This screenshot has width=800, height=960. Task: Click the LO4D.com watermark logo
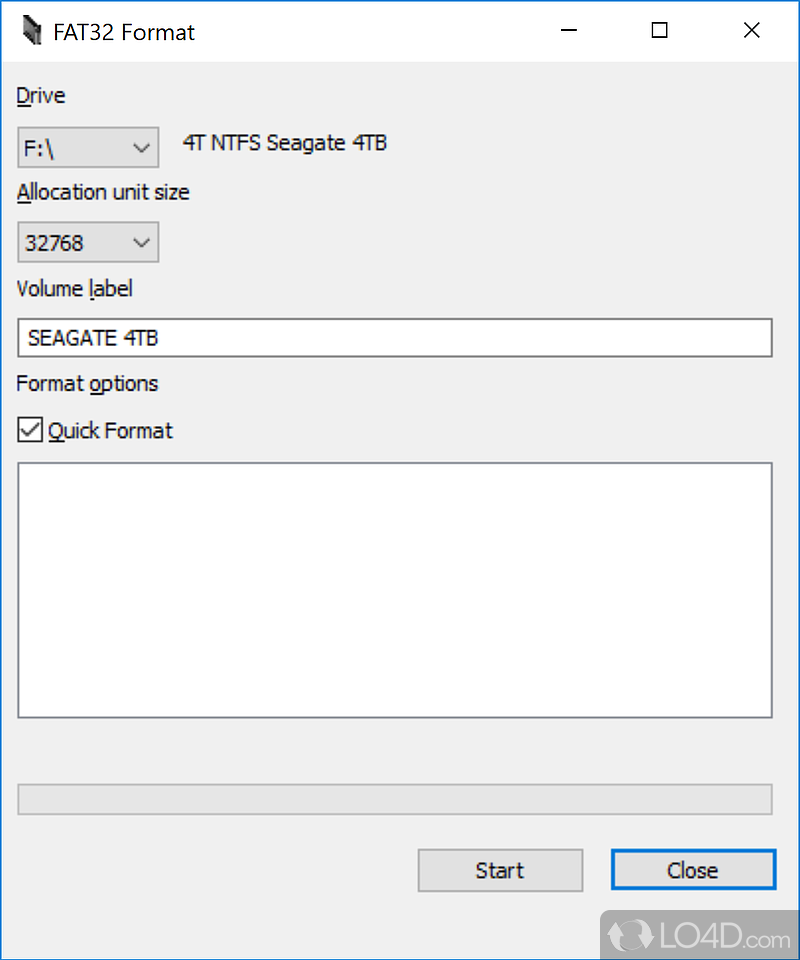tap(700, 935)
